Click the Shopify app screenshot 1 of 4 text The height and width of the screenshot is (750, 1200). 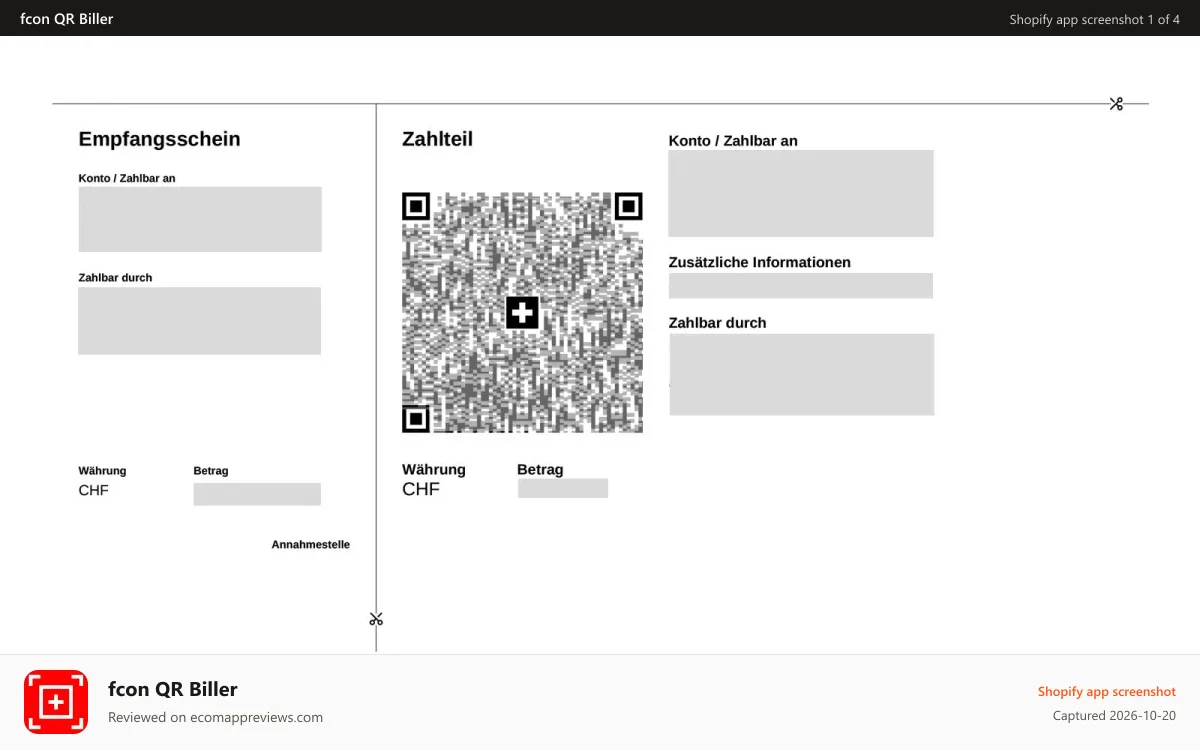[x=1095, y=19]
